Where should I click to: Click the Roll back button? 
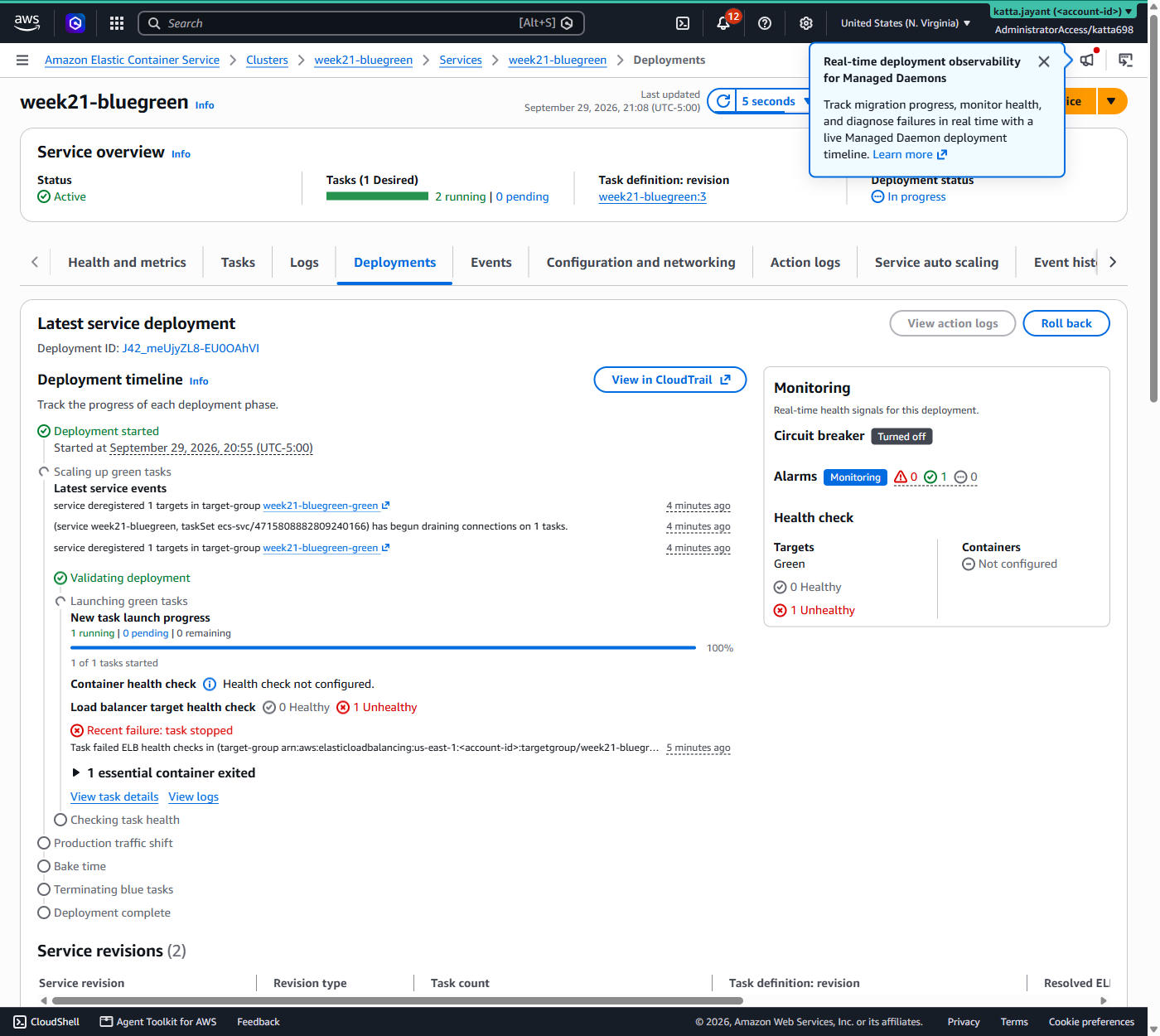click(x=1066, y=323)
